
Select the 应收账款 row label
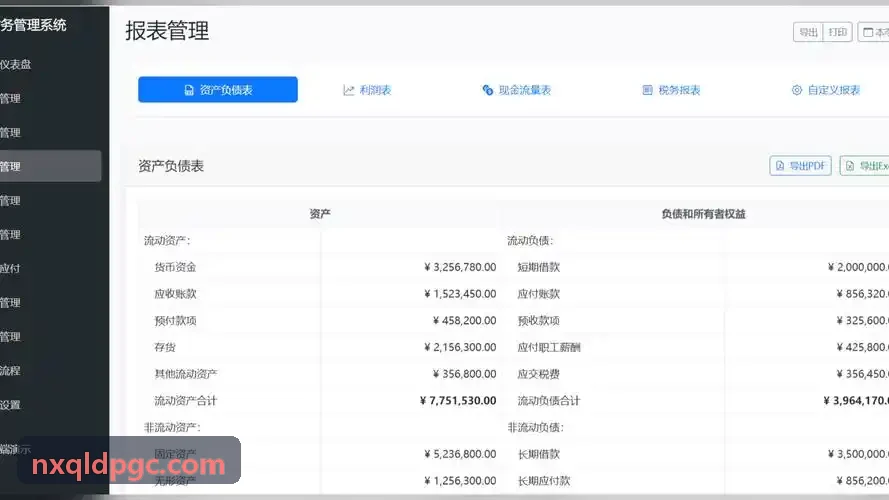click(x=175, y=294)
